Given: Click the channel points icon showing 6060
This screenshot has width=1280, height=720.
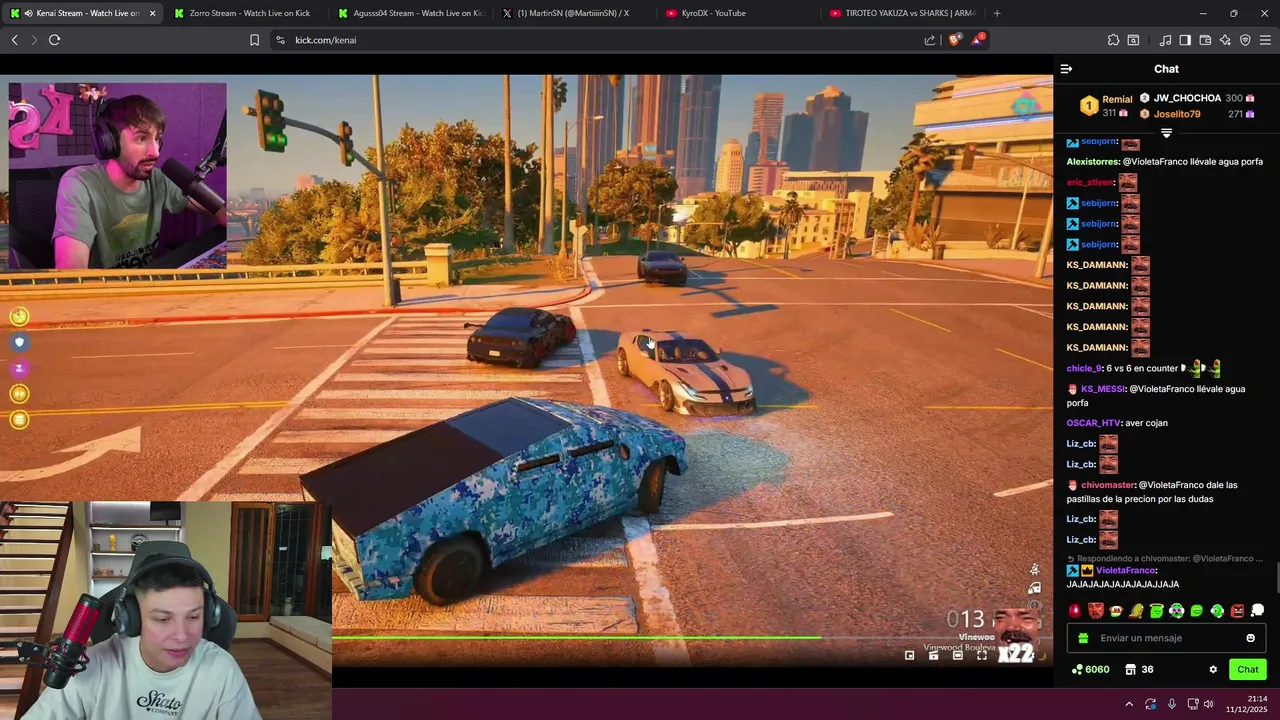Looking at the screenshot, I should (x=1090, y=670).
